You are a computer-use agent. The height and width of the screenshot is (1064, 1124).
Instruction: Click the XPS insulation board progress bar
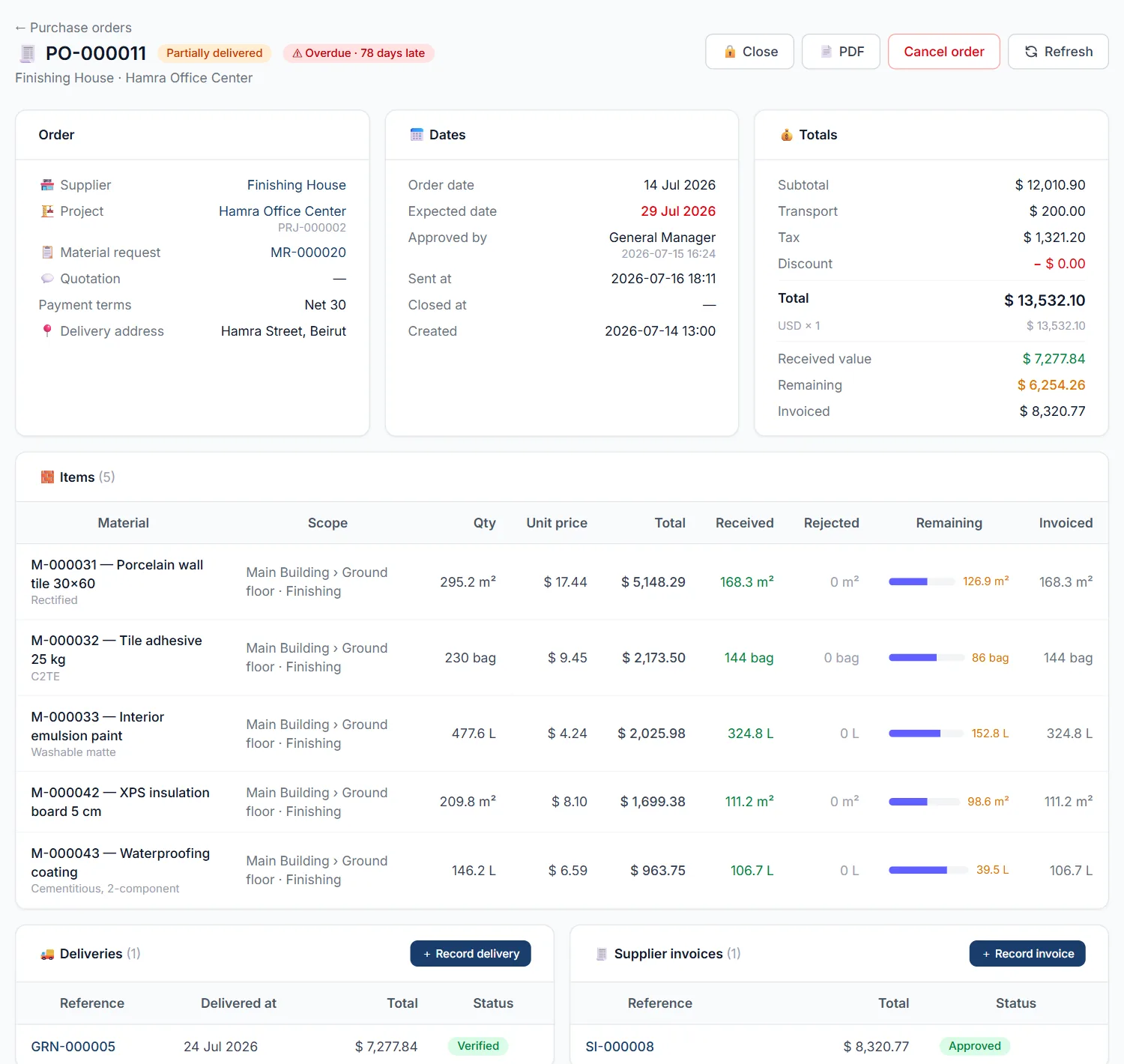point(924,802)
